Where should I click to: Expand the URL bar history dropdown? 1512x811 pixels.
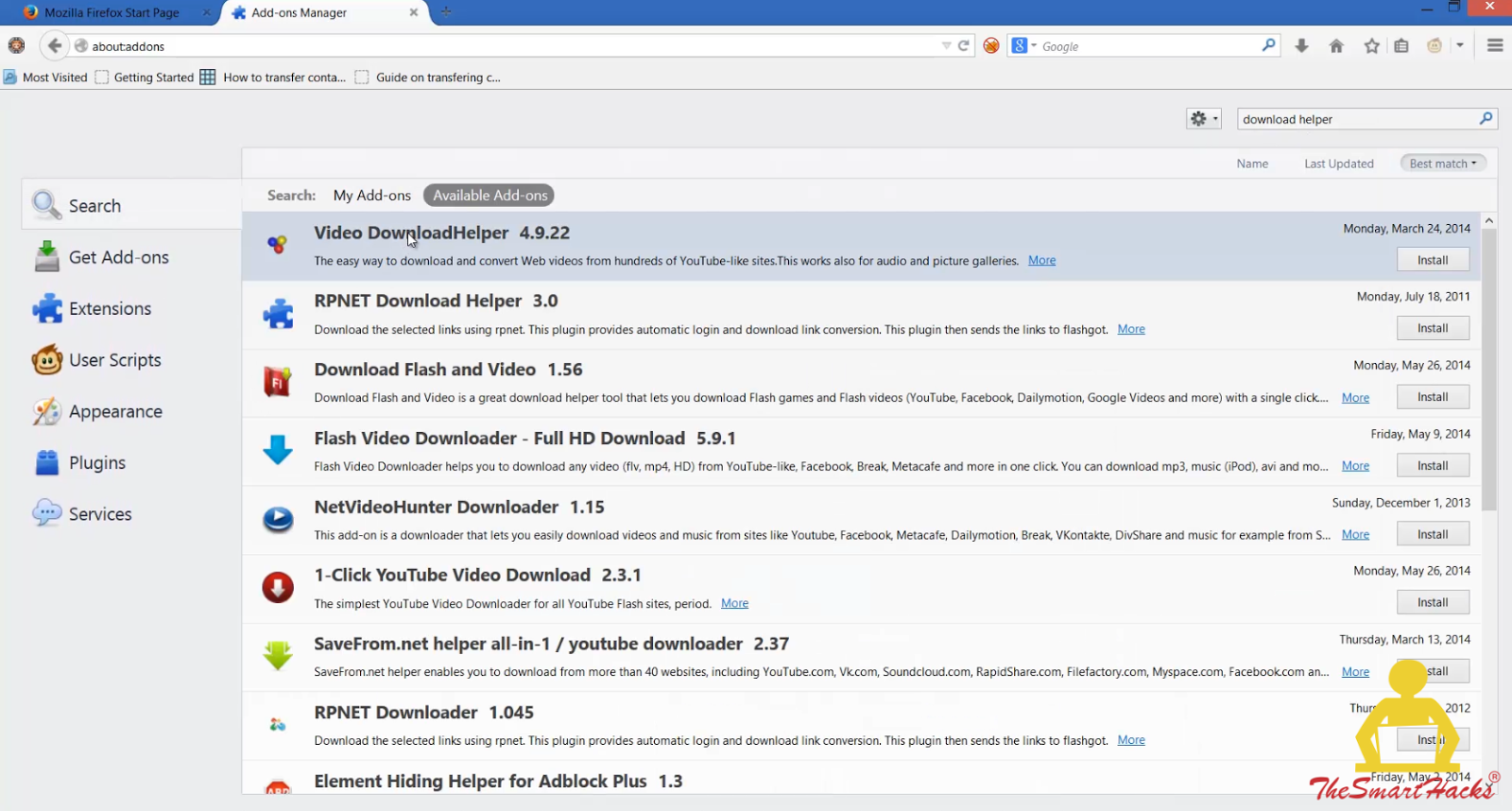tap(946, 45)
